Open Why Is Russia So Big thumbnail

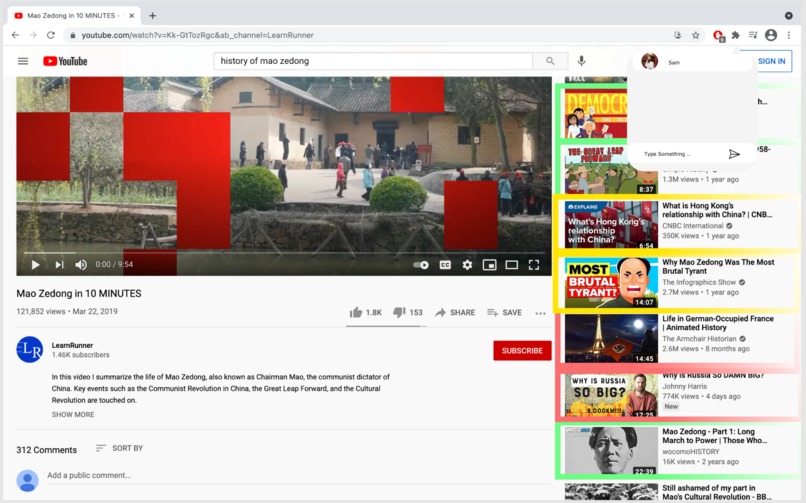click(x=611, y=395)
